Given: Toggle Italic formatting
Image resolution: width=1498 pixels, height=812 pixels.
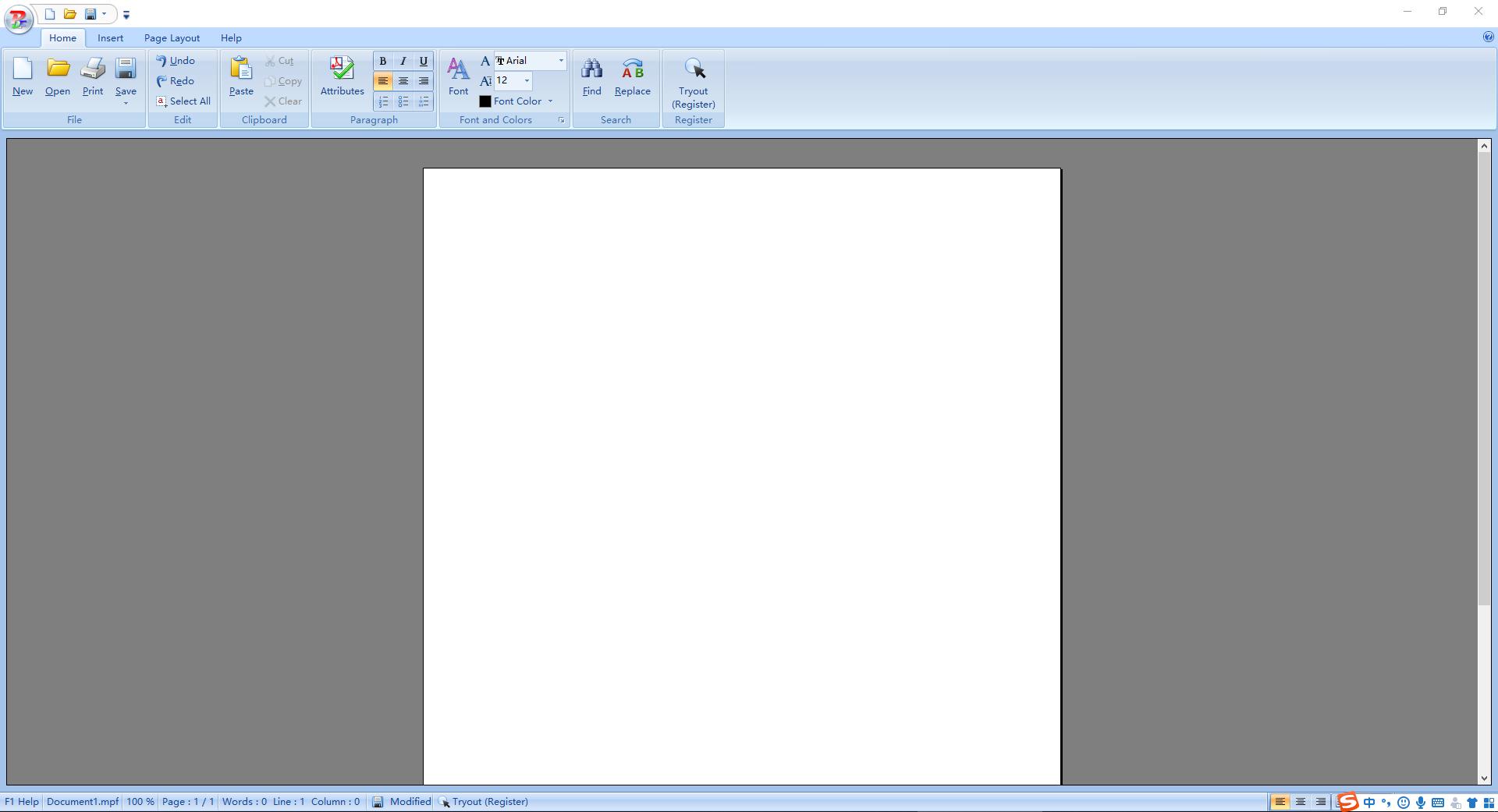Looking at the screenshot, I should coord(403,61).
